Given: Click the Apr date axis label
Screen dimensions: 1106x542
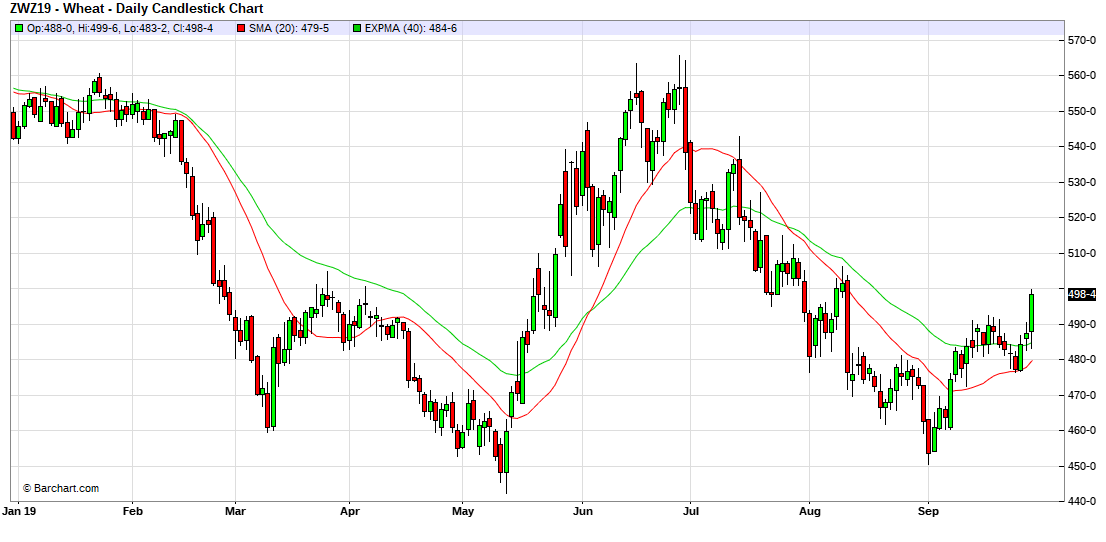Looking at the screenshot, I should 349,510.
